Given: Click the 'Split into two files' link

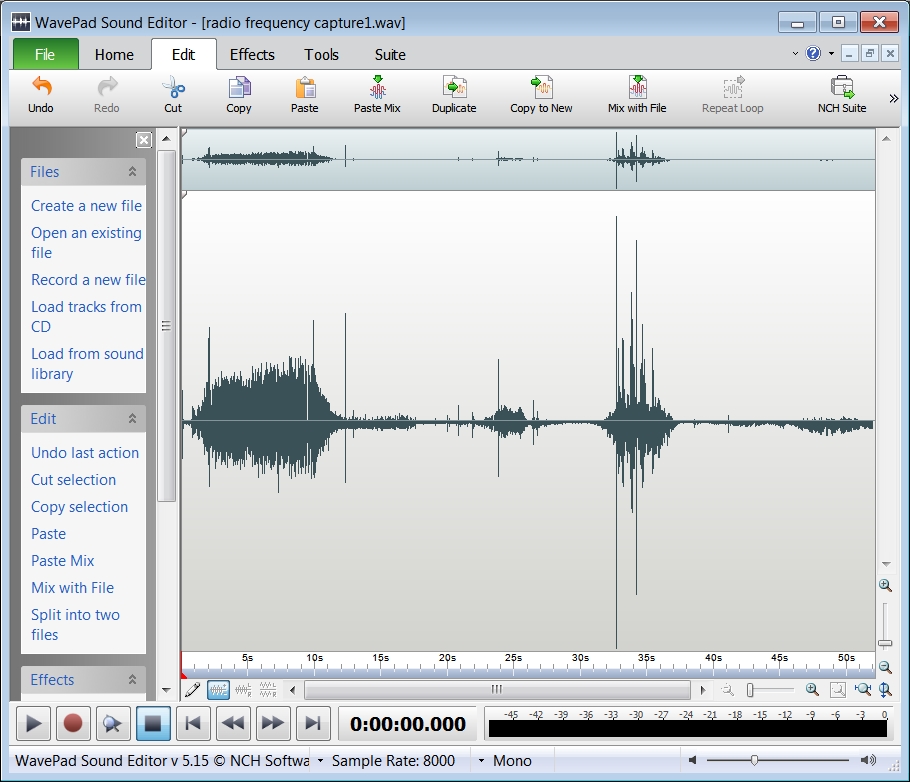Looking at the screenshot, I should point(75,625).
